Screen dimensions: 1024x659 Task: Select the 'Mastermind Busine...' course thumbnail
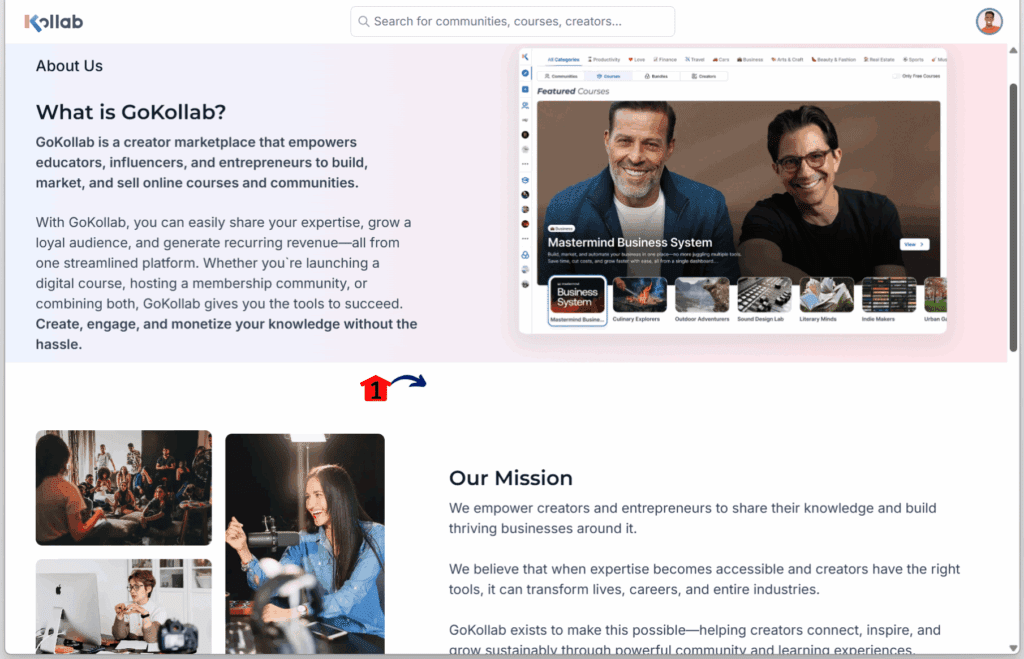click(x=577, y=300)
